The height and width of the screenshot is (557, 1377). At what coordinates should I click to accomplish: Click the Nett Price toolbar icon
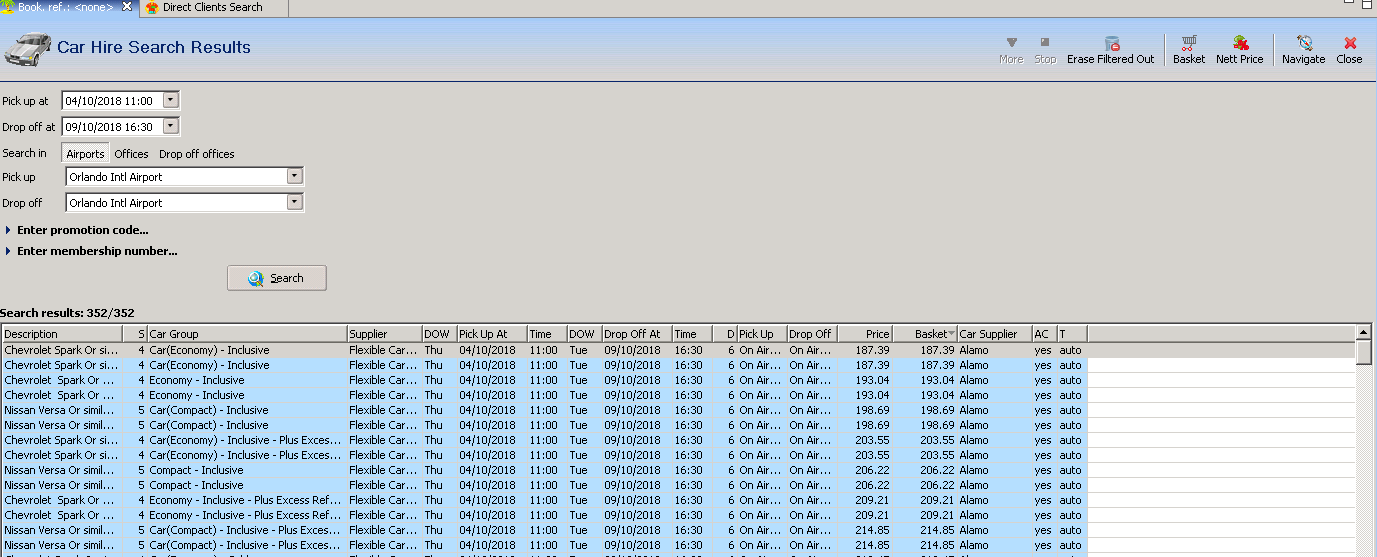[x=1240, y=50]
